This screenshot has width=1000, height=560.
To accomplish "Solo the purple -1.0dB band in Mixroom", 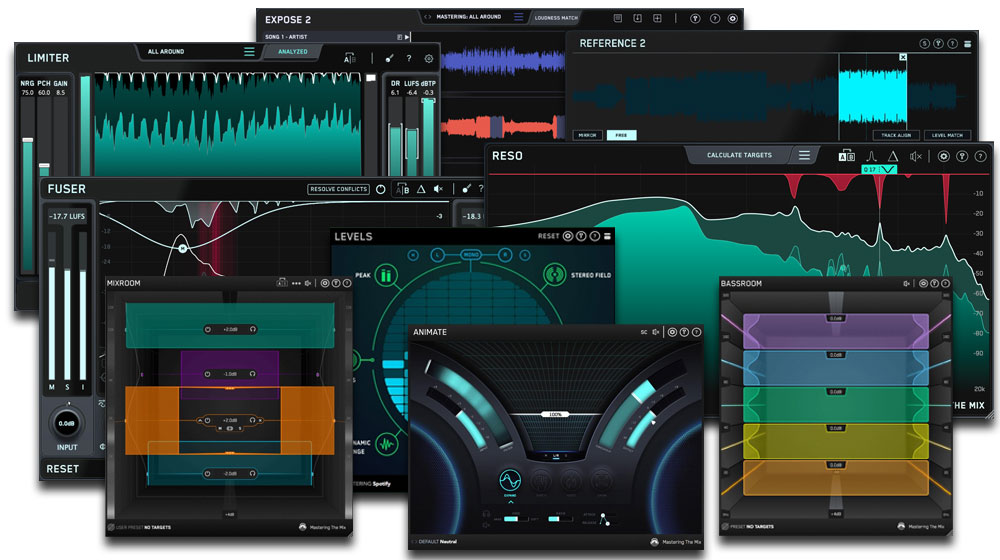I will (253, 374).
